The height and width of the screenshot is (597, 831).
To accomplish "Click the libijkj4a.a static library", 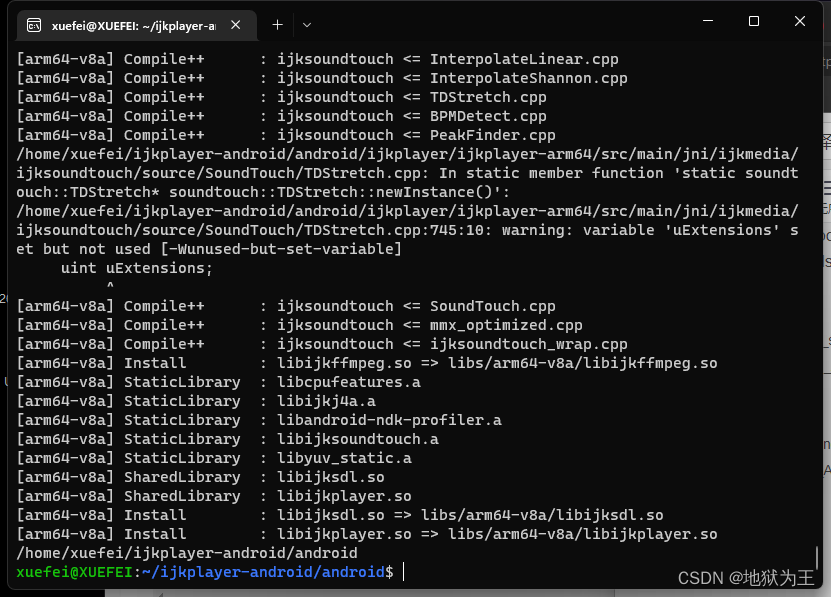I will (x=326, y=401).
